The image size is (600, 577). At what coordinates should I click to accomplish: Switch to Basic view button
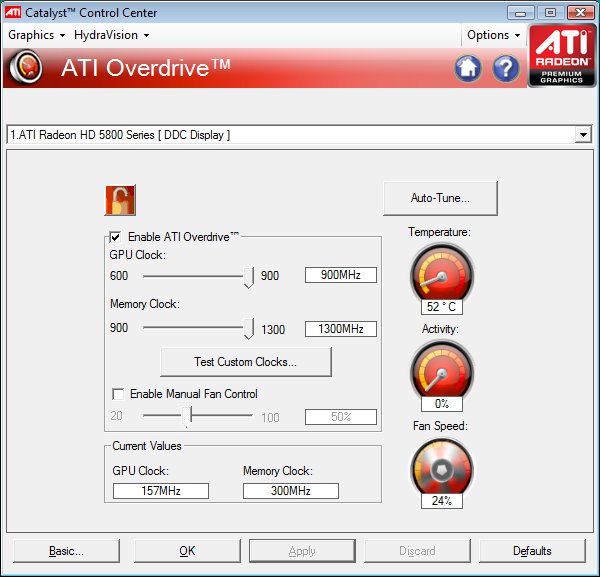(66, 551)
